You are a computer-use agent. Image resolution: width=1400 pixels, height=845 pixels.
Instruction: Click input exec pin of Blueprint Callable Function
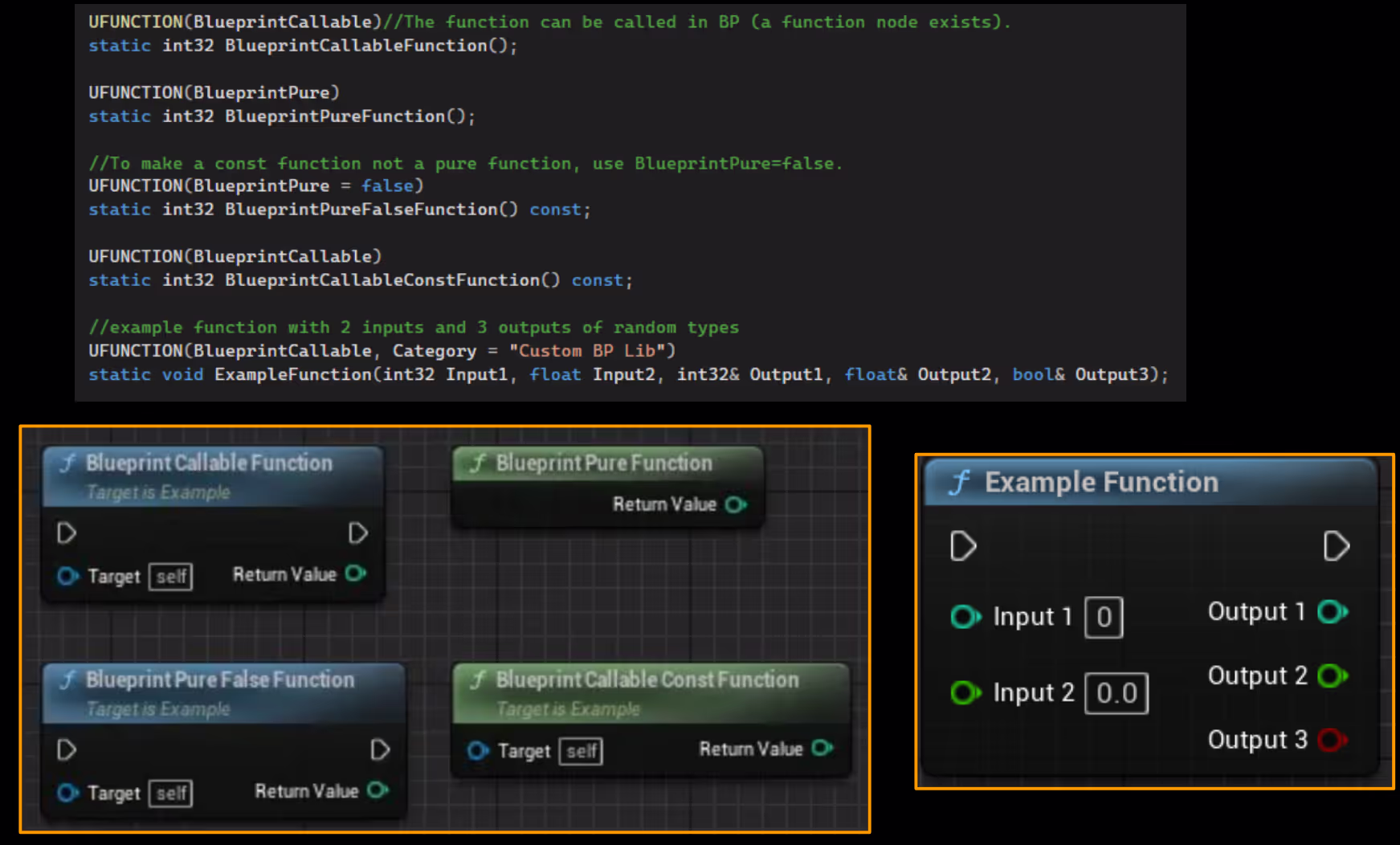(67, 533)
